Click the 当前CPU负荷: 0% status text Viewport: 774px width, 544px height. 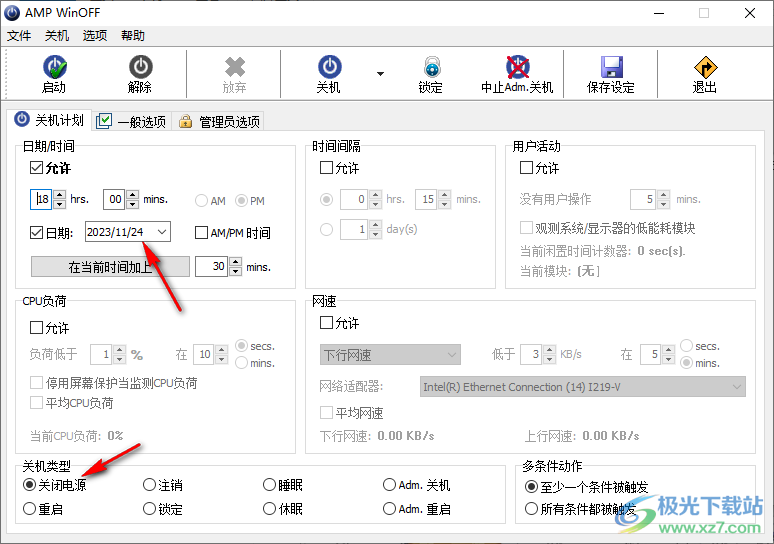point(77,436)
